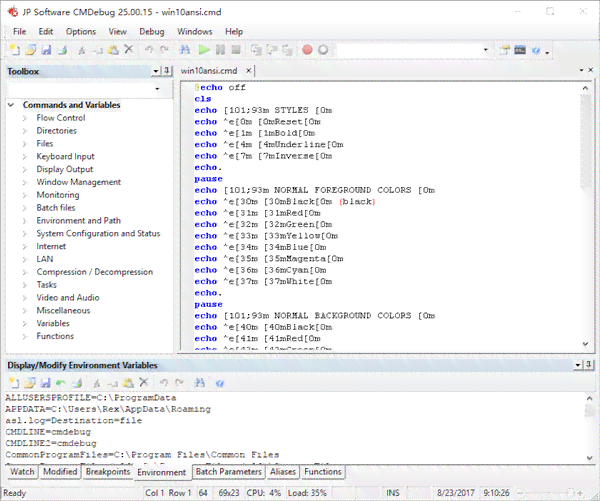Open the File menu
The width and height of the screenshot is (600, 501).
click(20, 32)
